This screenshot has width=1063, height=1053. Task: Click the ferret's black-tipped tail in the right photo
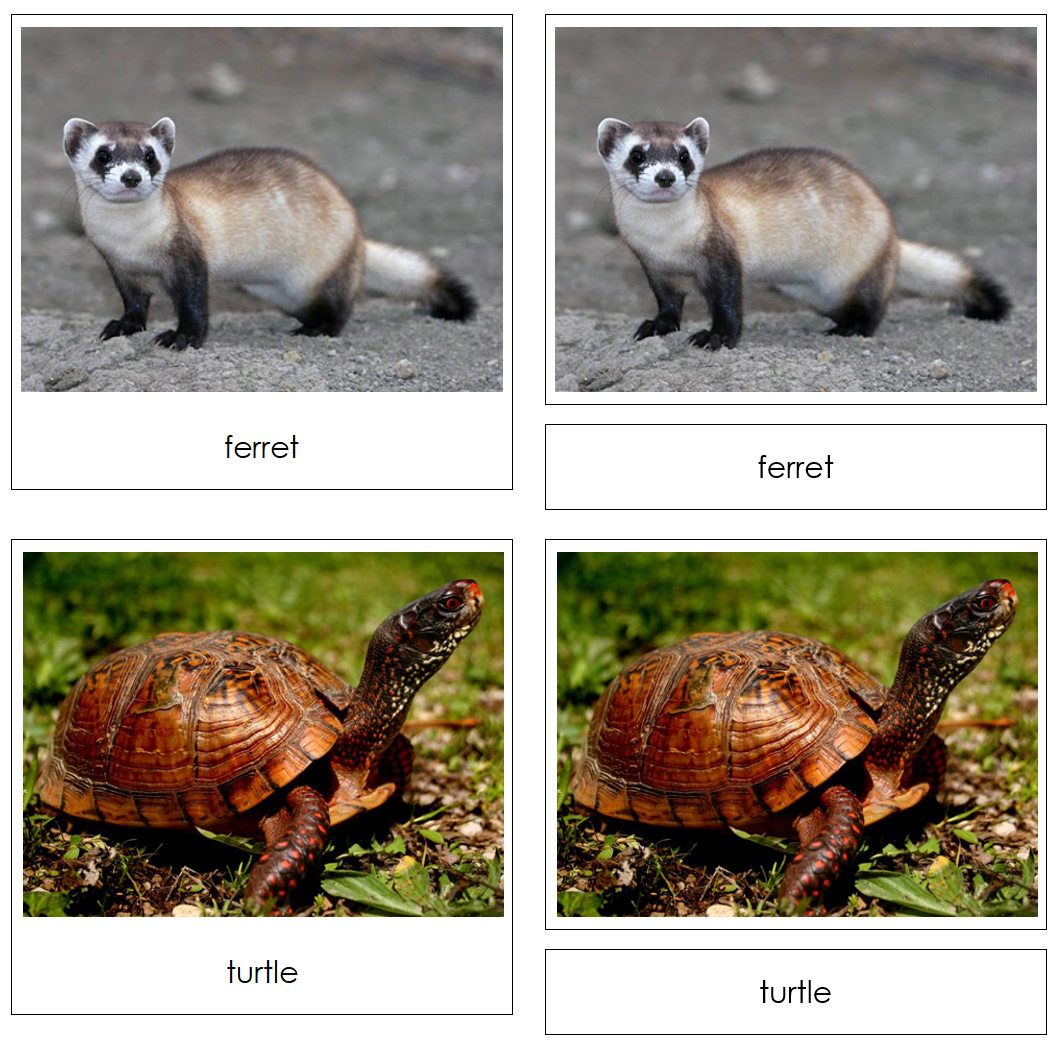(955, 279)
